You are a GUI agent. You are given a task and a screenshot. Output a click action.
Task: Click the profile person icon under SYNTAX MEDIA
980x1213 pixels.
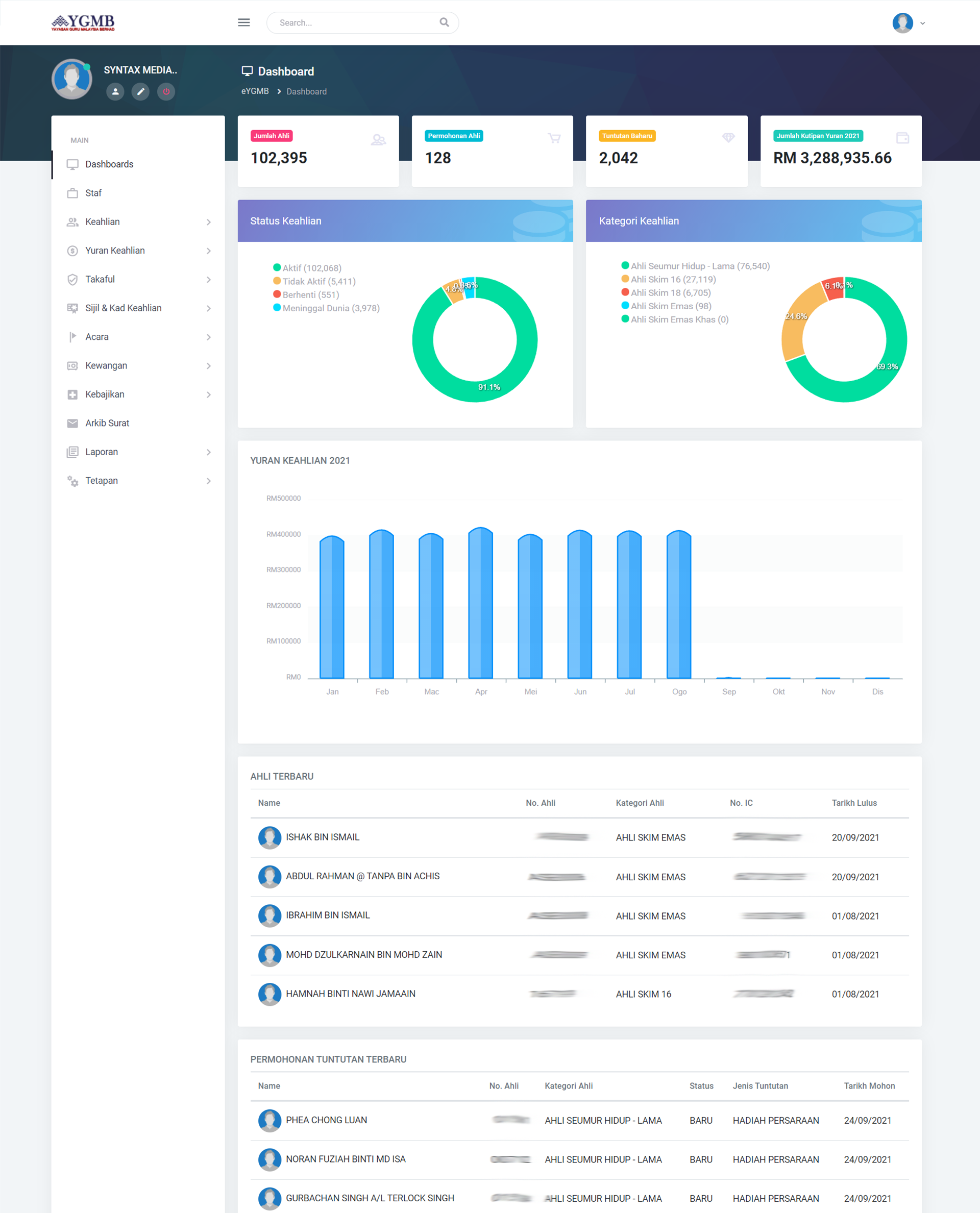115,91
